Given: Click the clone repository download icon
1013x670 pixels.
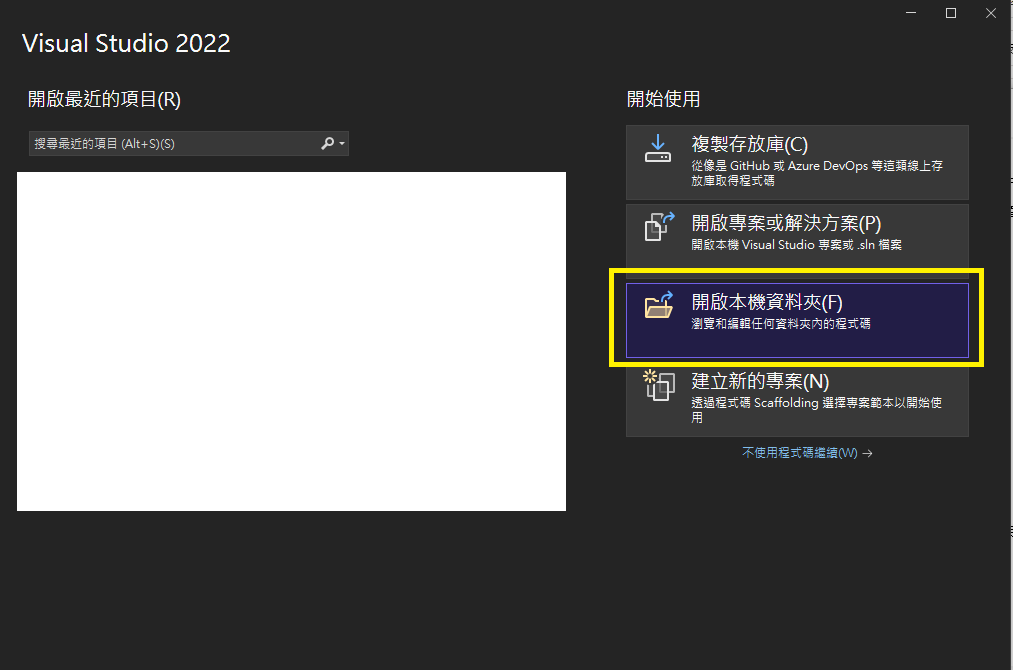Looking at the screenshot, I should click(x=658, y=149).
